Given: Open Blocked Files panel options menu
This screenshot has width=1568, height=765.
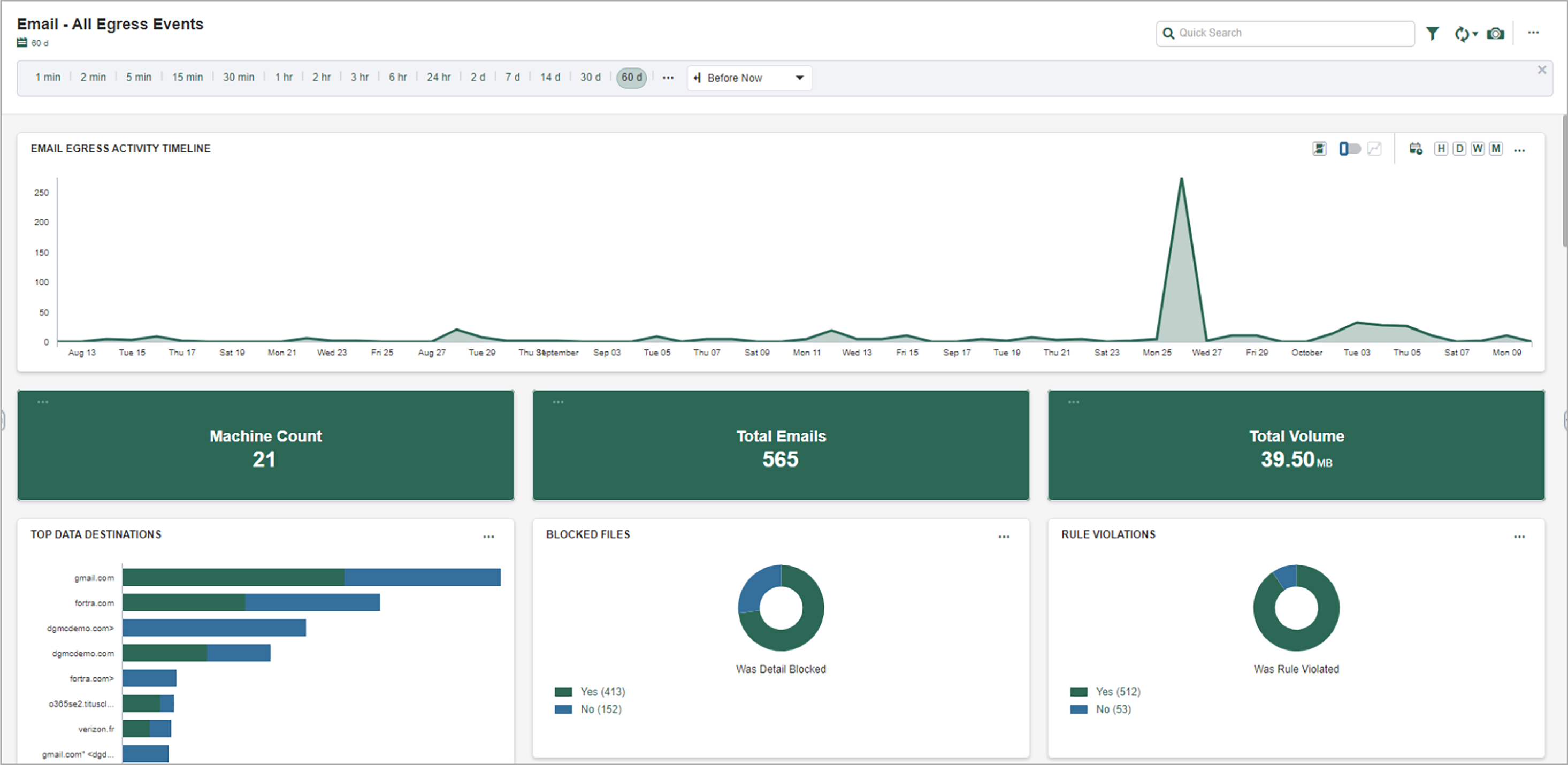Looking at the screenshot, I should click(x=1004, y=536).
